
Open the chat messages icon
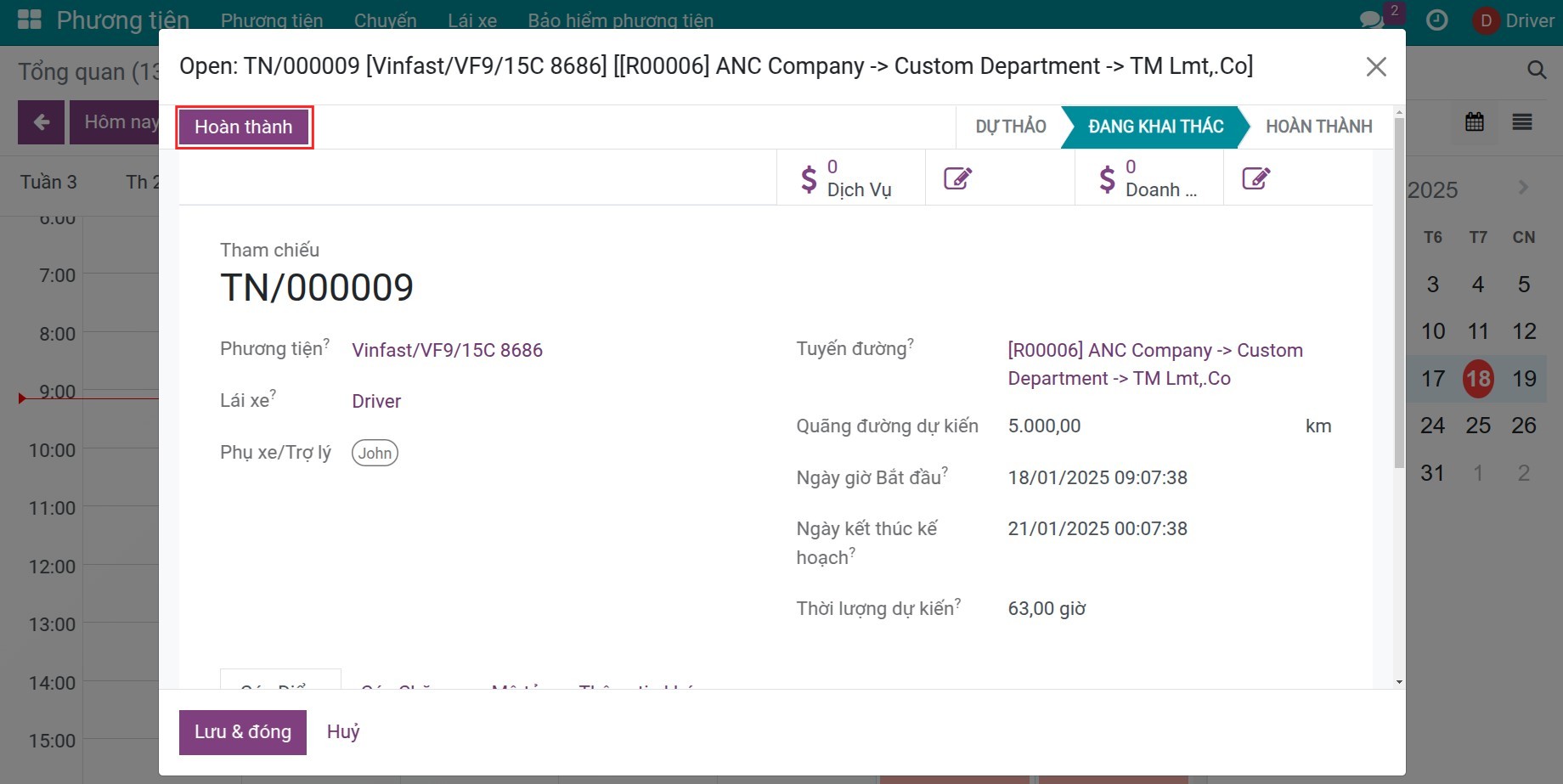pyautogui.click(x=1372, y=20)
